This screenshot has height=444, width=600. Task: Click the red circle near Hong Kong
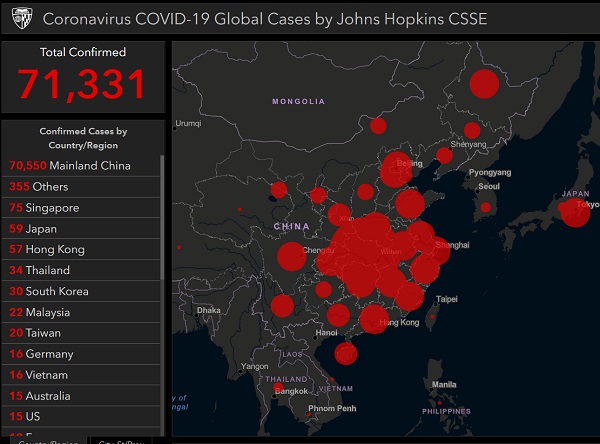(x=373, y=319)
